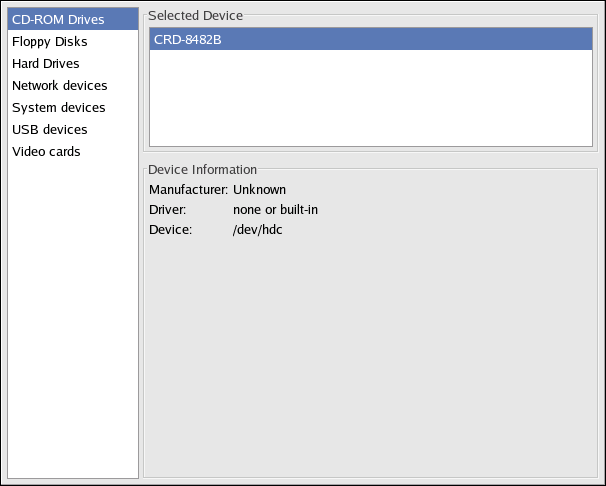This screenshot has height=486, width=606.
Task: Select the Hard Drives category
Action: click(x=46, y=64)
